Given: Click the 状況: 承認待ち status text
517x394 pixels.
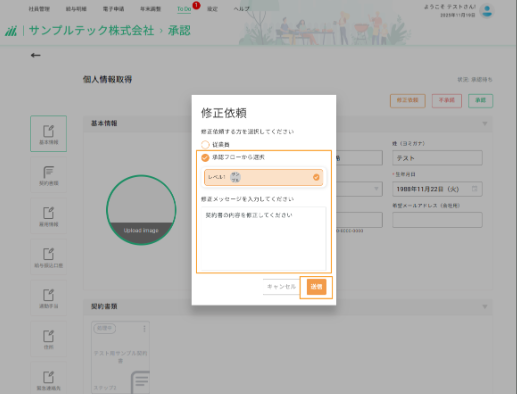Looking at the screenshot, I should pyautogui.click(x=475, y=79).
